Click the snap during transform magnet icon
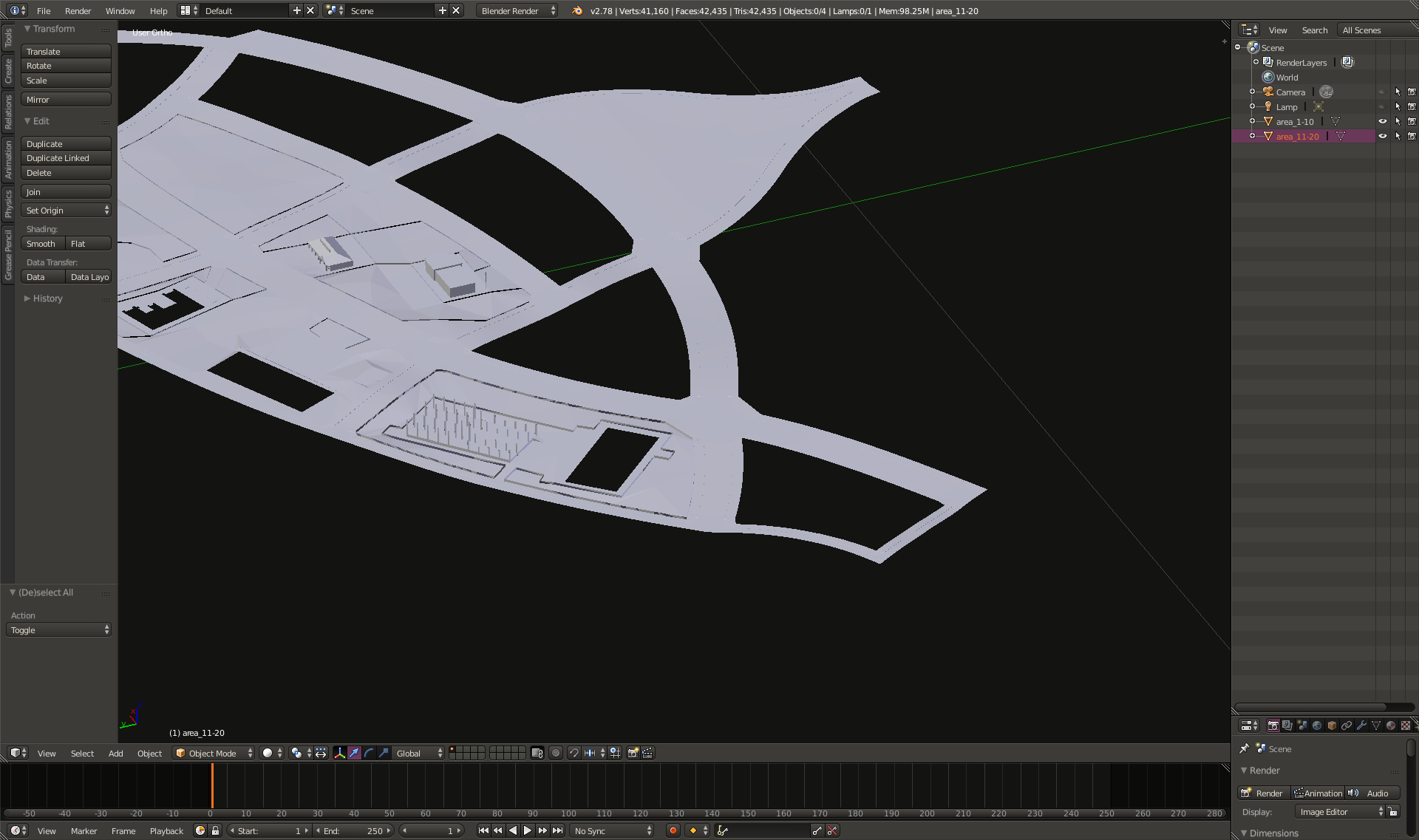Viewport: 1419px width, 840px height. (574, 753)
